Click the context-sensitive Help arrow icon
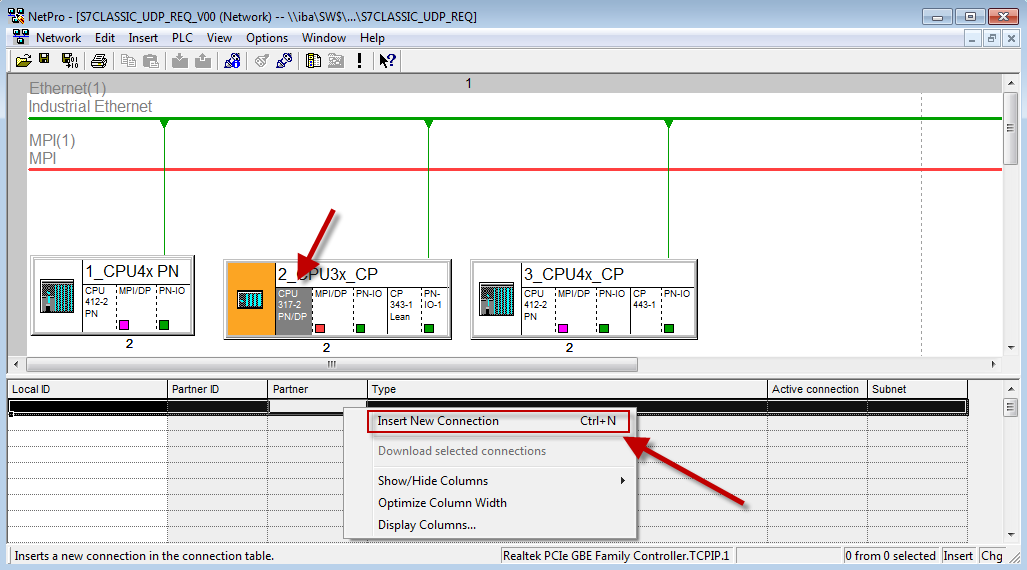Image resolution: width=1027 pixels, height=570 pixels. coord(388,61)
